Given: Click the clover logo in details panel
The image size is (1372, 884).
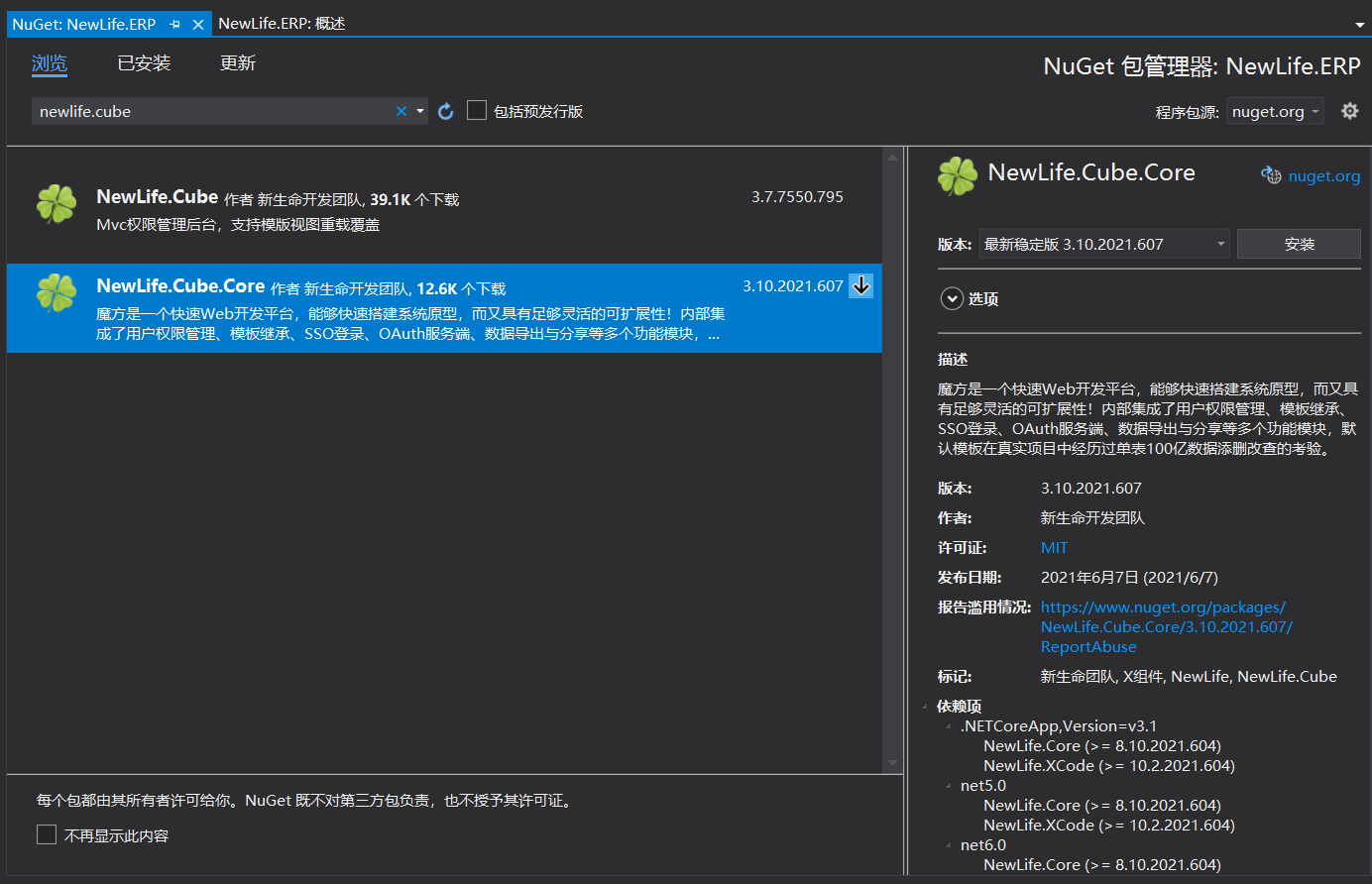Looking at the screenshot, I should 958,176.
